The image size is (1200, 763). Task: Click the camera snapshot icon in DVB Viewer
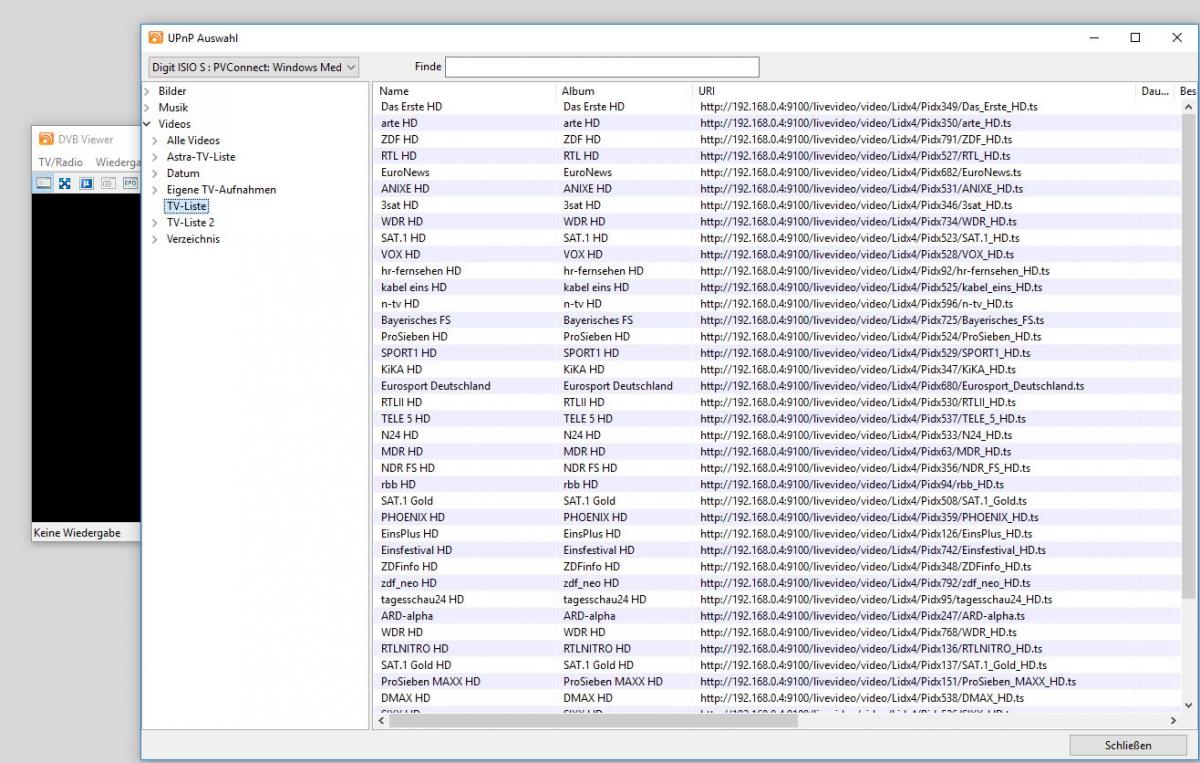tap(108, 183)
